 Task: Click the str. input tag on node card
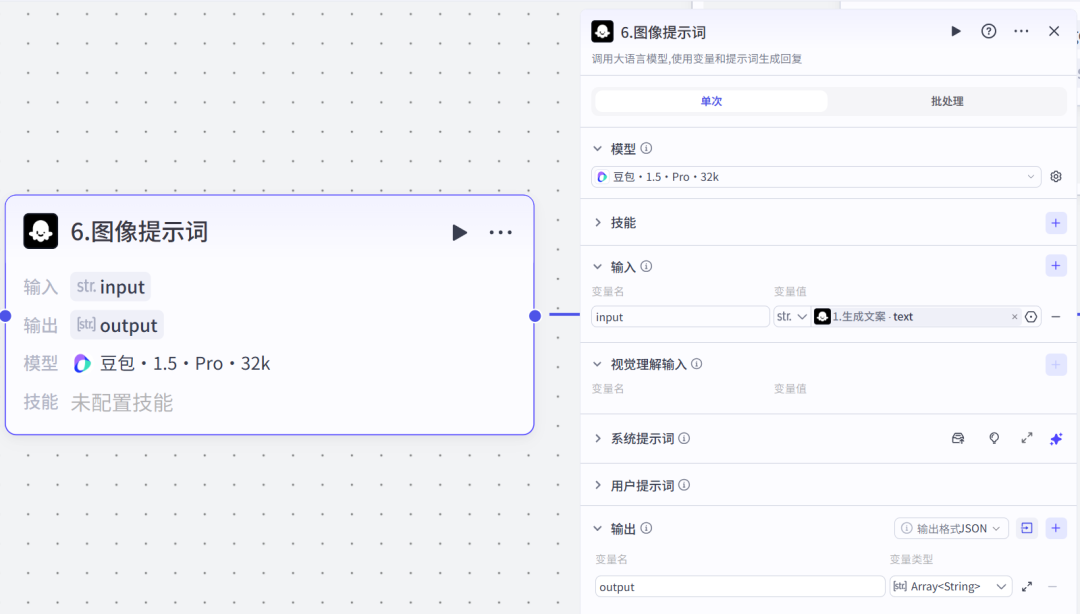point(110,287)
